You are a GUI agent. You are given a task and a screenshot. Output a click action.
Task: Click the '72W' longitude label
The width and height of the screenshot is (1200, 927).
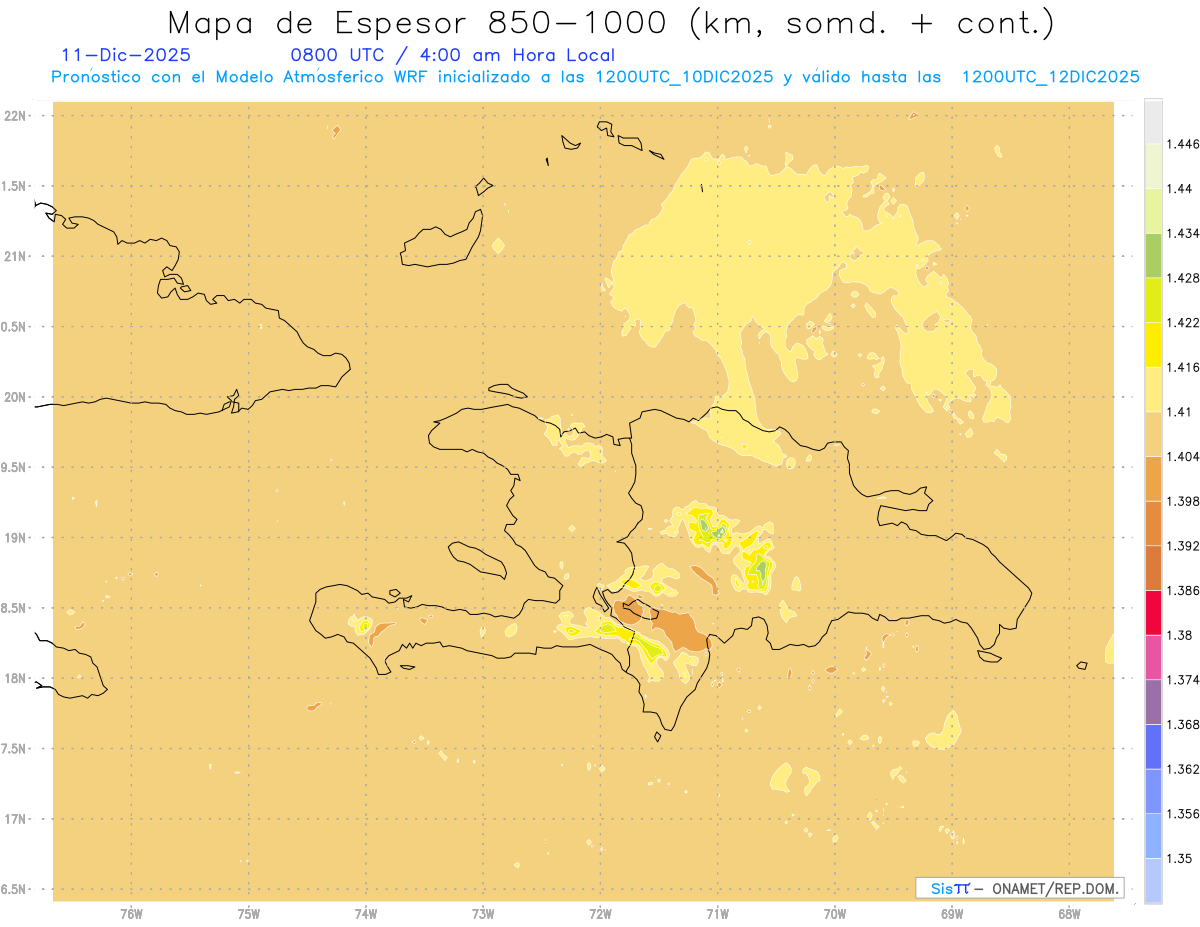(601, 913)
